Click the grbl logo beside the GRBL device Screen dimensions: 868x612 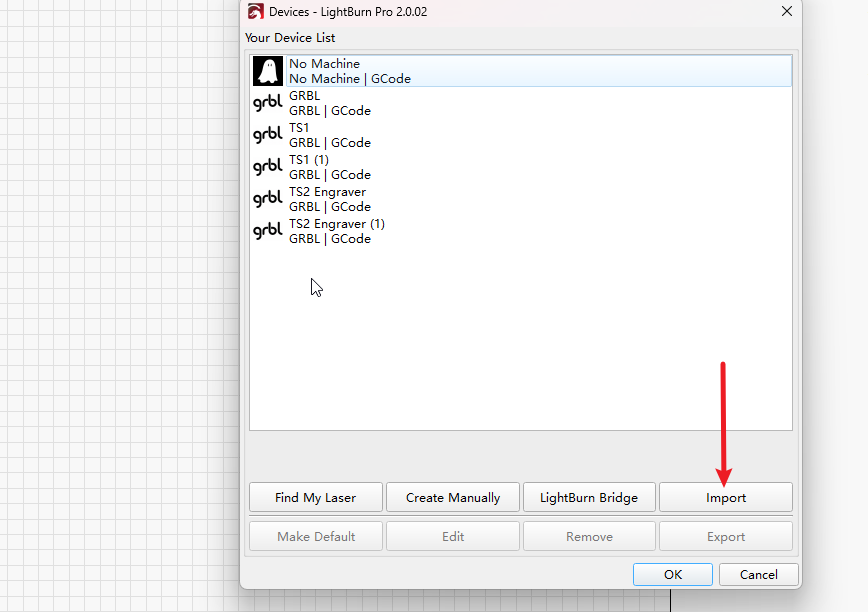pyautogui.click(x=267, y=103)
